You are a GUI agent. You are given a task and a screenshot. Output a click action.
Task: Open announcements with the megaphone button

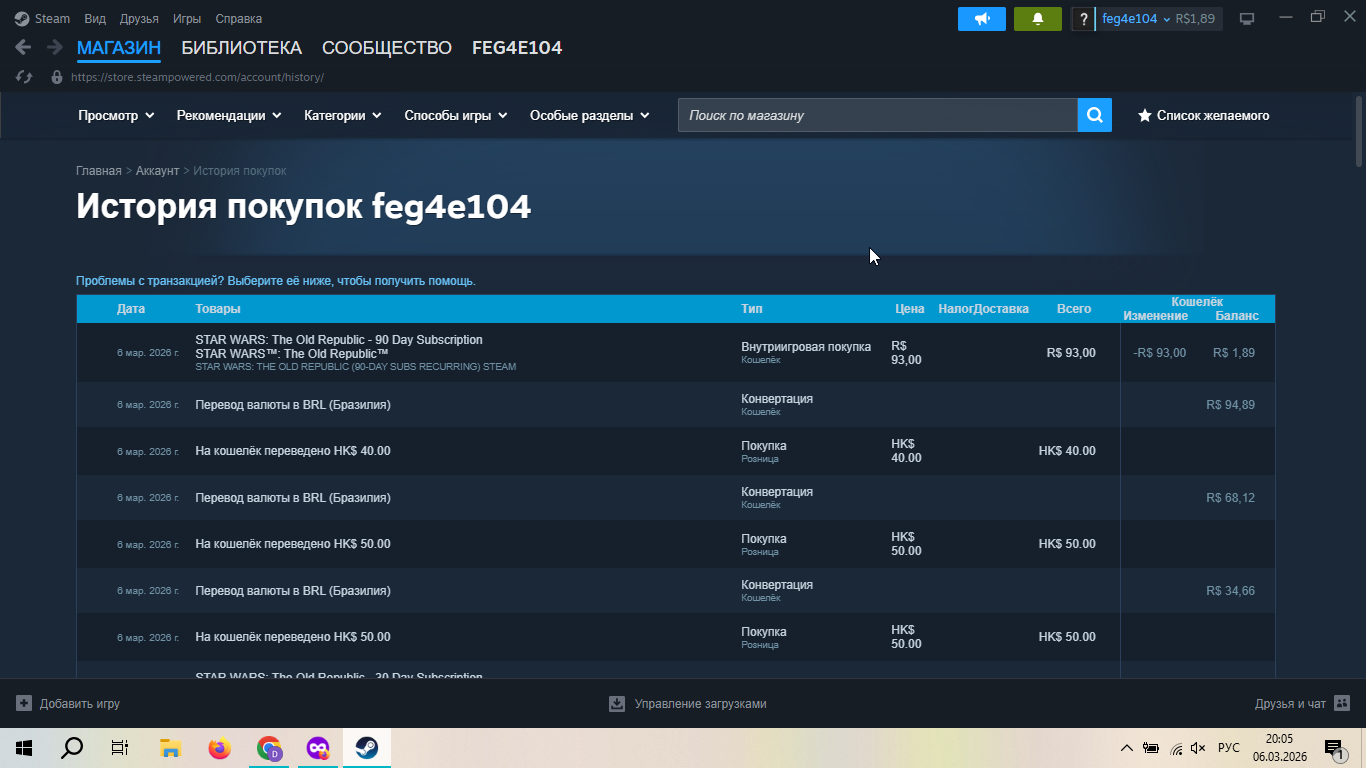click(x=982, y=19)
